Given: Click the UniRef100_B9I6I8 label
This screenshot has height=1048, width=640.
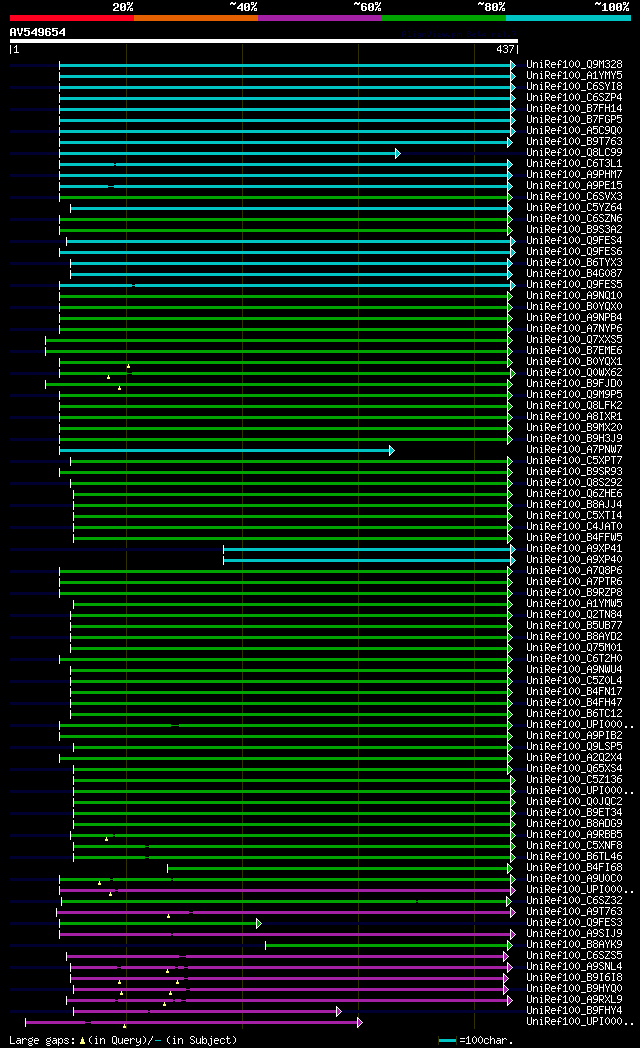Looking at the screenshot, I should (x=574, y=978).
